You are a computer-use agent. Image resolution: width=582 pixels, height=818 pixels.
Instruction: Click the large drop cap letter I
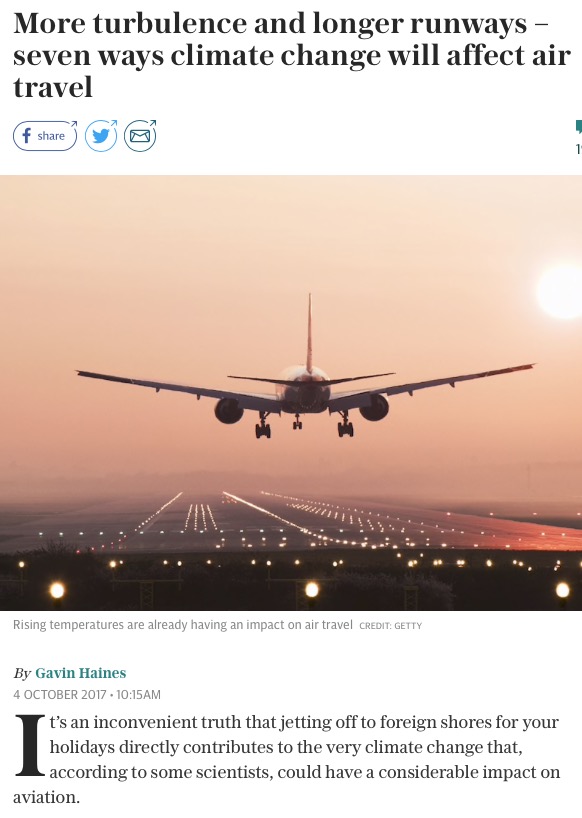30,745
